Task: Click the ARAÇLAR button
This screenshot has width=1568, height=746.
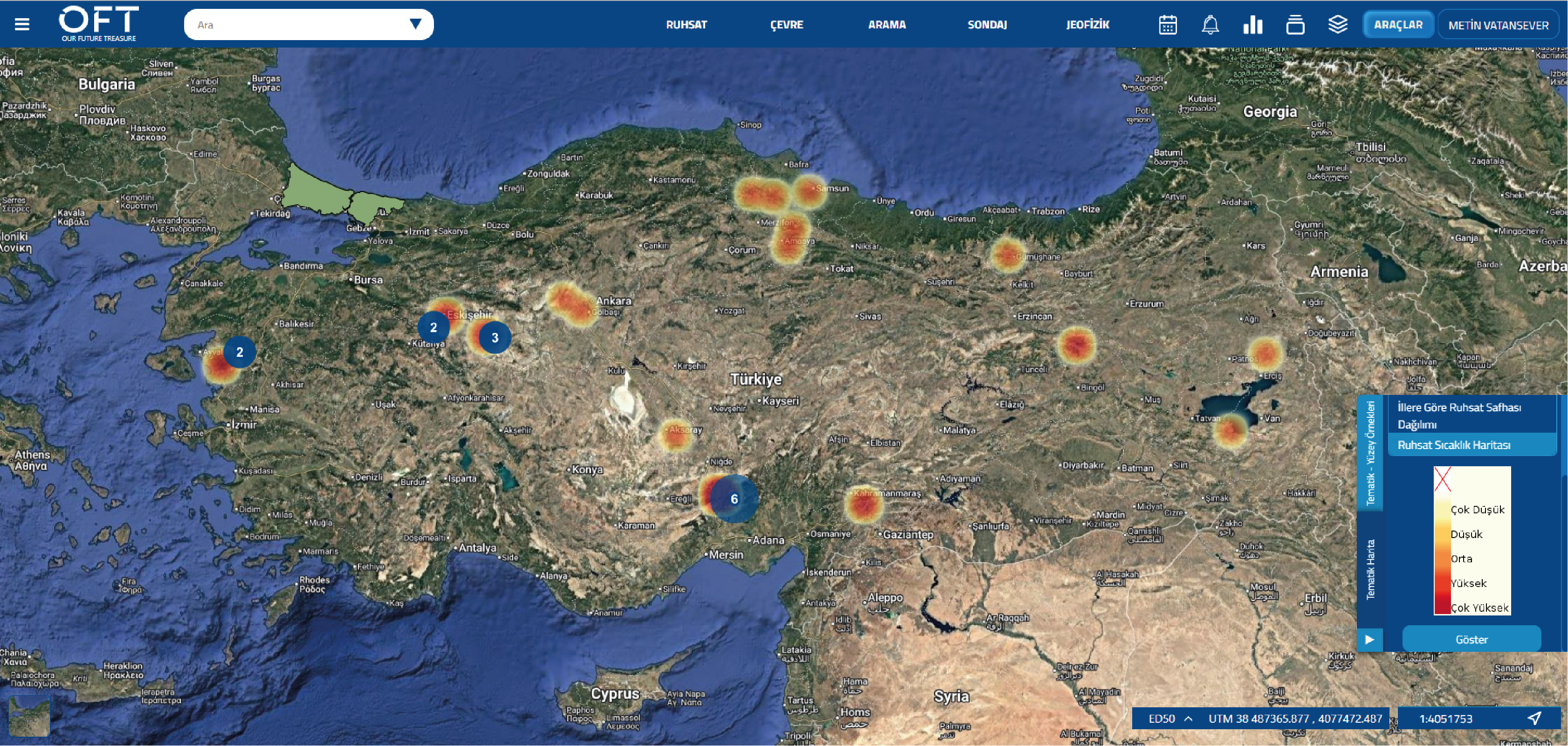Action: [x=1398, y=25]
